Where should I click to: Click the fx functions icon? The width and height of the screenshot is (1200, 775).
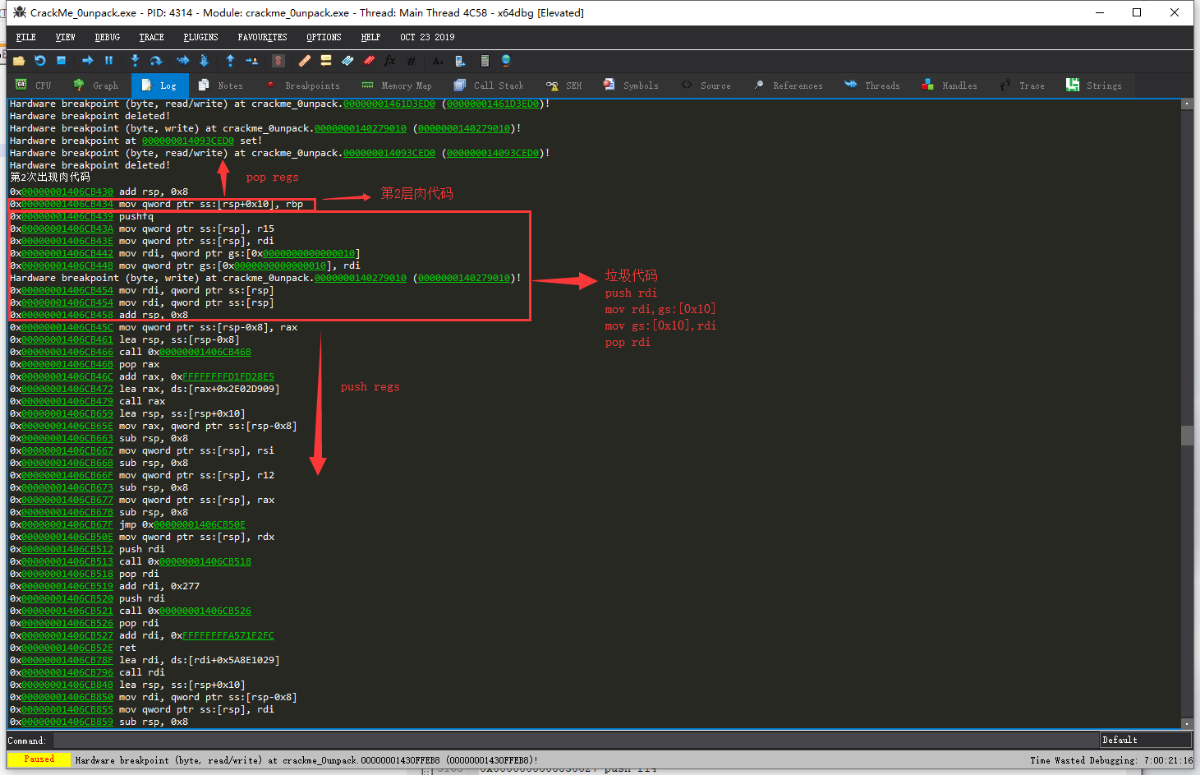pos(390,61)
